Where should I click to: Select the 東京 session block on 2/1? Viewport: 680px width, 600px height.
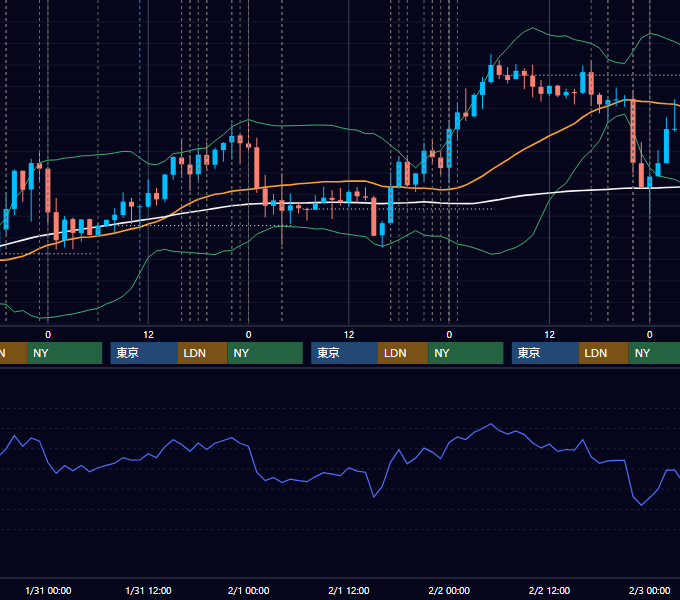(344, 353)
